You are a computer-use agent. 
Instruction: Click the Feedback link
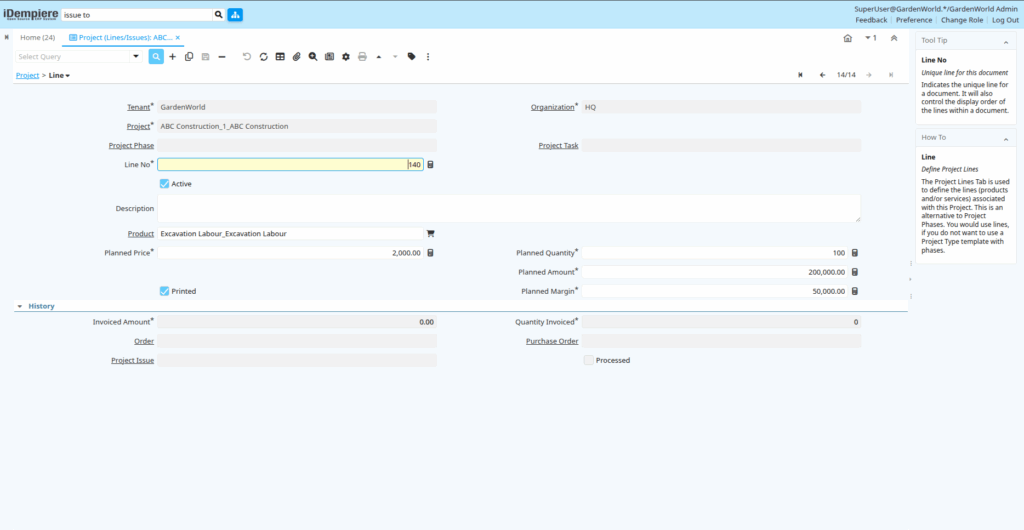tap(871, 20)
